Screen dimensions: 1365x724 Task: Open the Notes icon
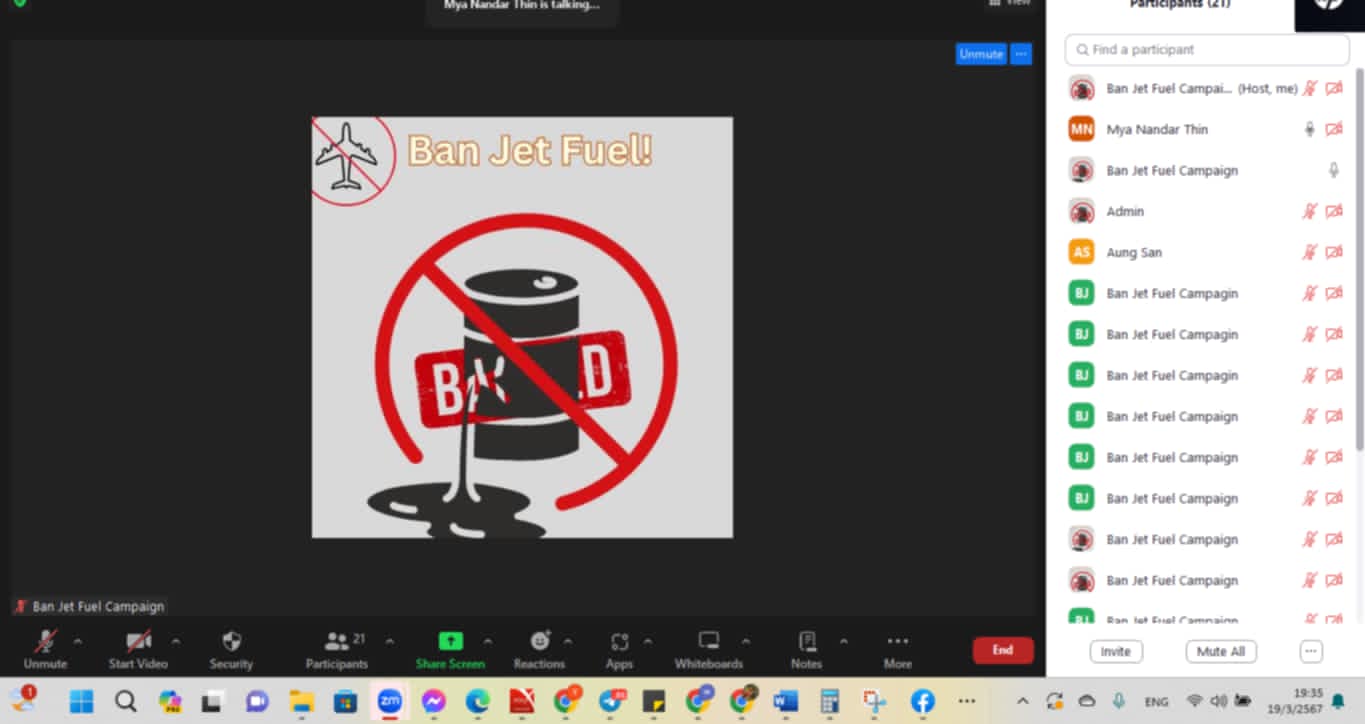pyautogui.click(x=807, y=641)
